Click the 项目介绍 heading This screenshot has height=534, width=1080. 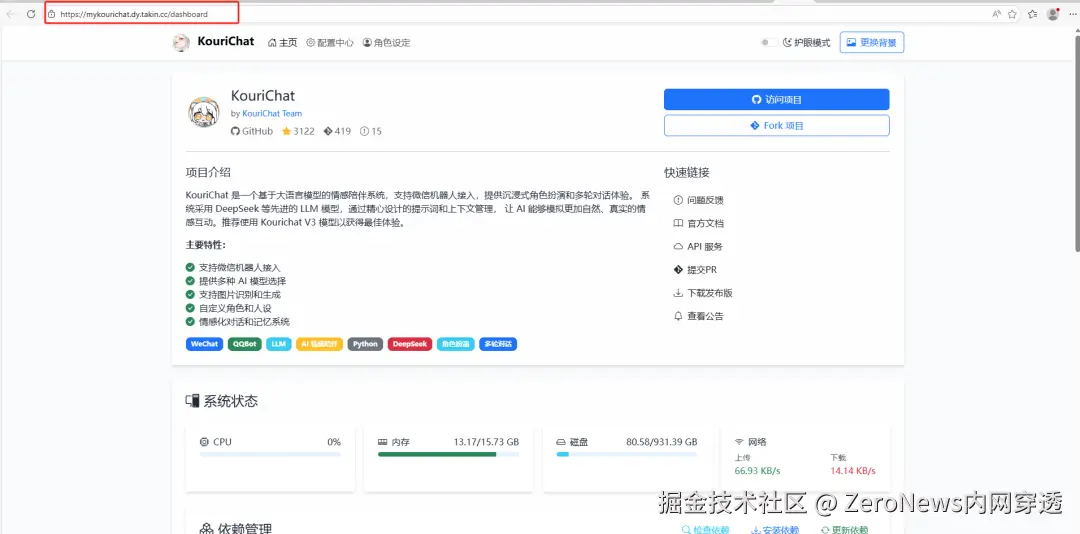[x=208, y=172]
